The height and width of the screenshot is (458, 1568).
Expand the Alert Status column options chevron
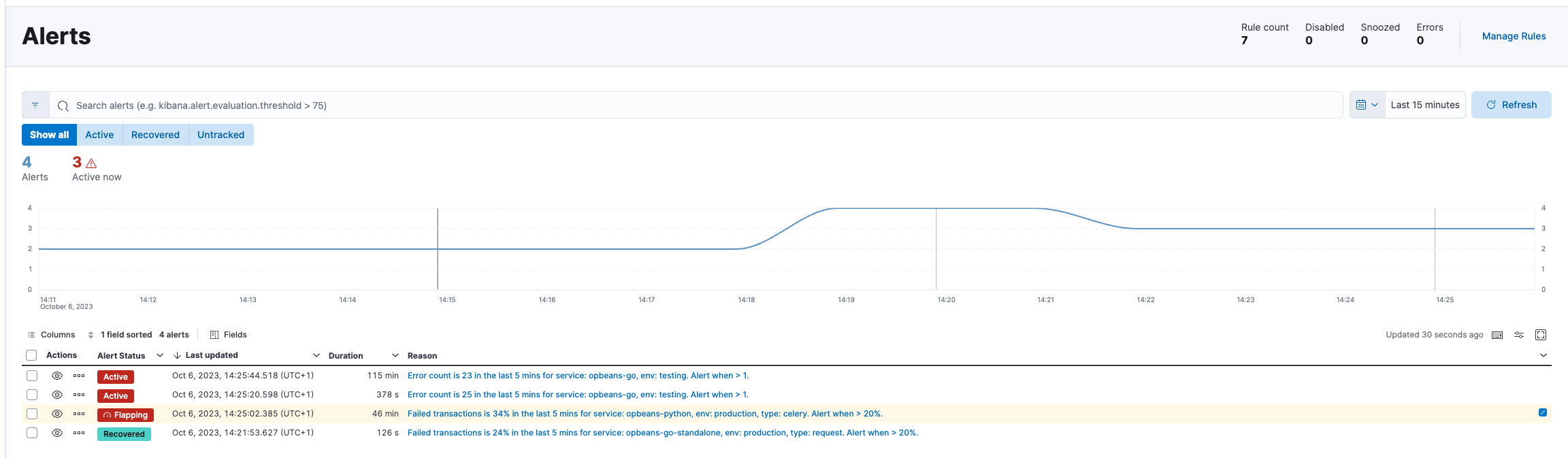coord(160,355)
